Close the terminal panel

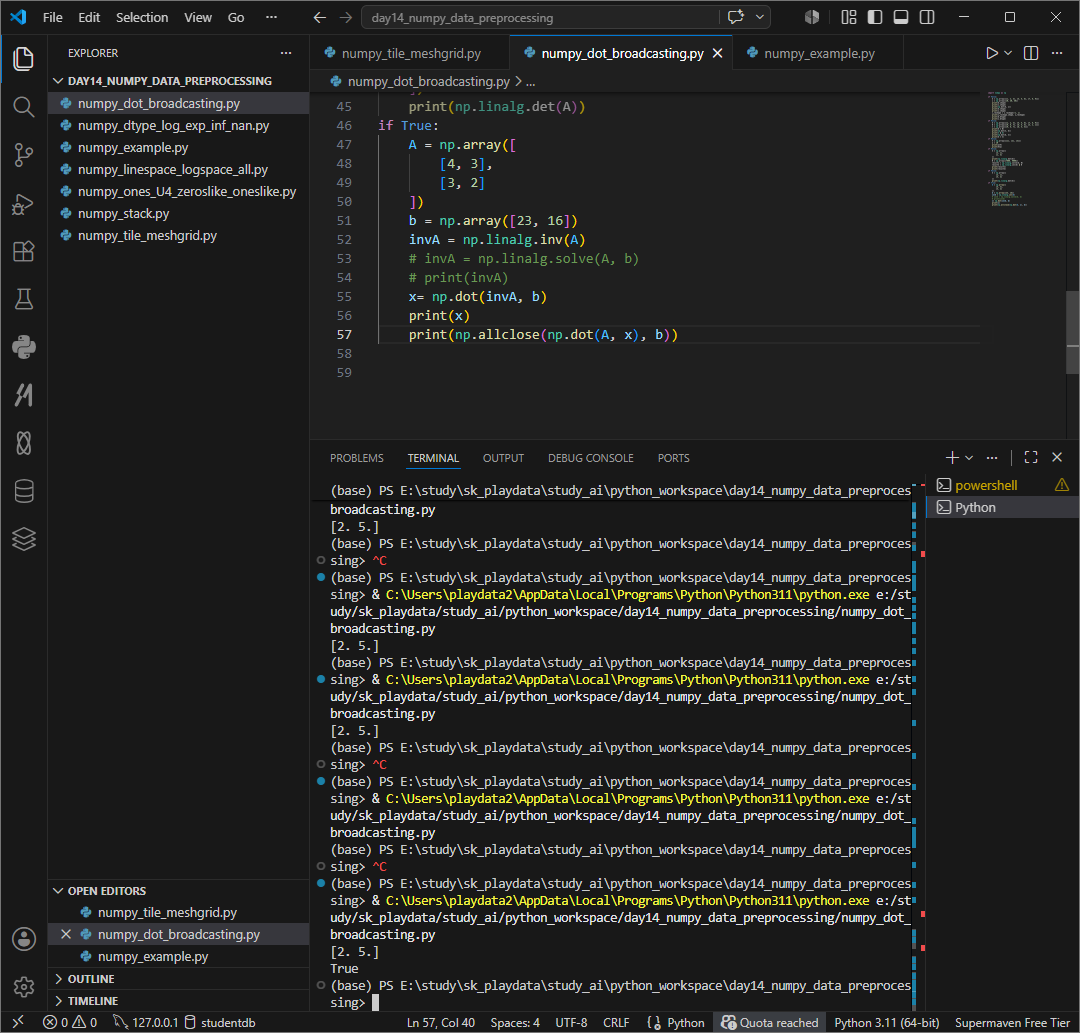1057,457
